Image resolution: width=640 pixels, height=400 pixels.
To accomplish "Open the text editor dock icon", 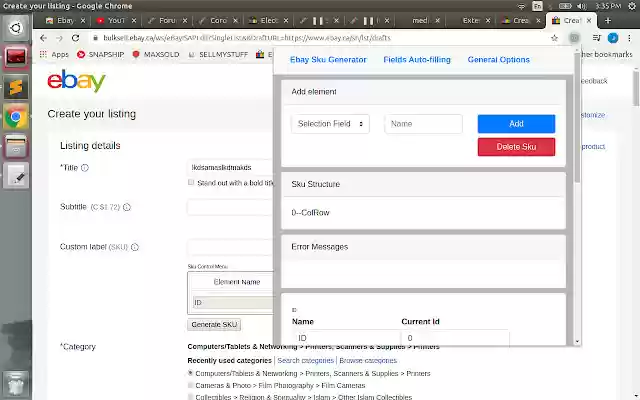I will (x=16, y=176).
